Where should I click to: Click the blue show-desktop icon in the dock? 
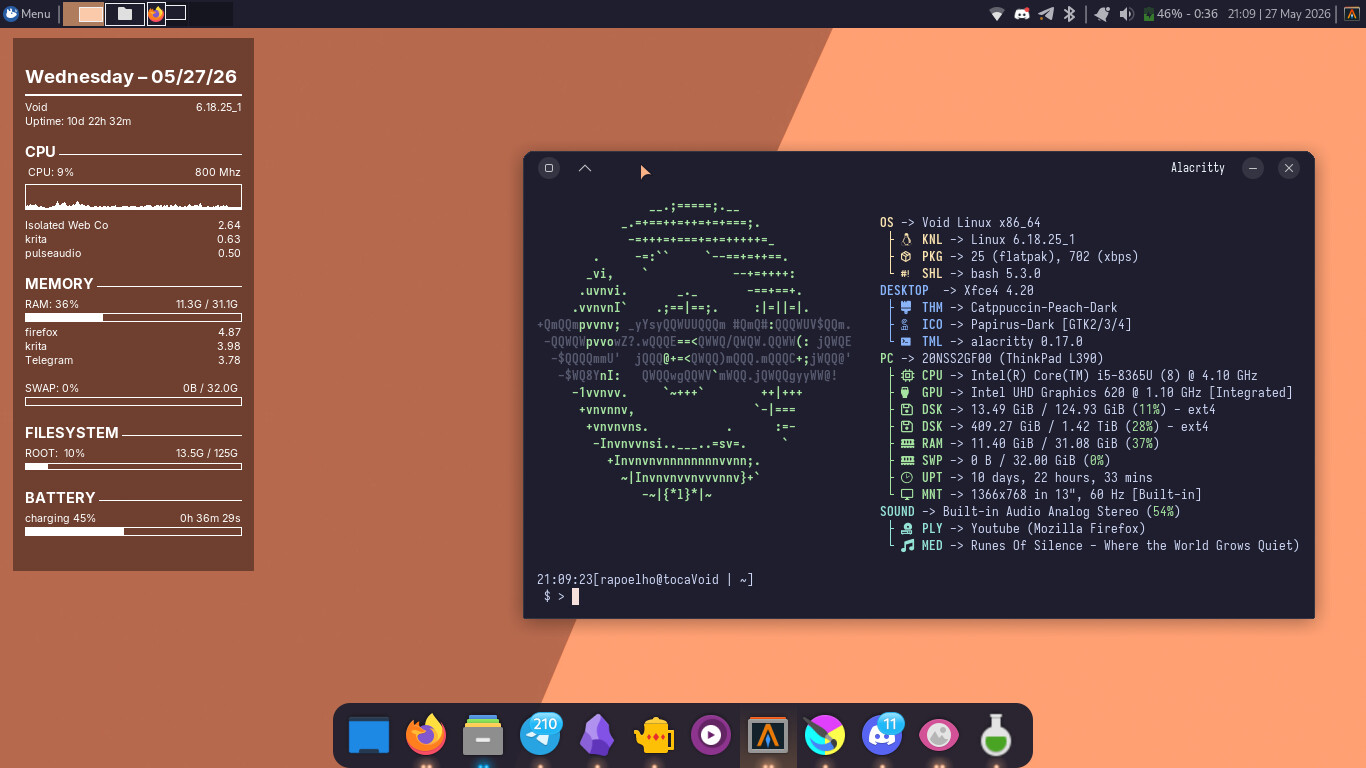coord(369,736)
